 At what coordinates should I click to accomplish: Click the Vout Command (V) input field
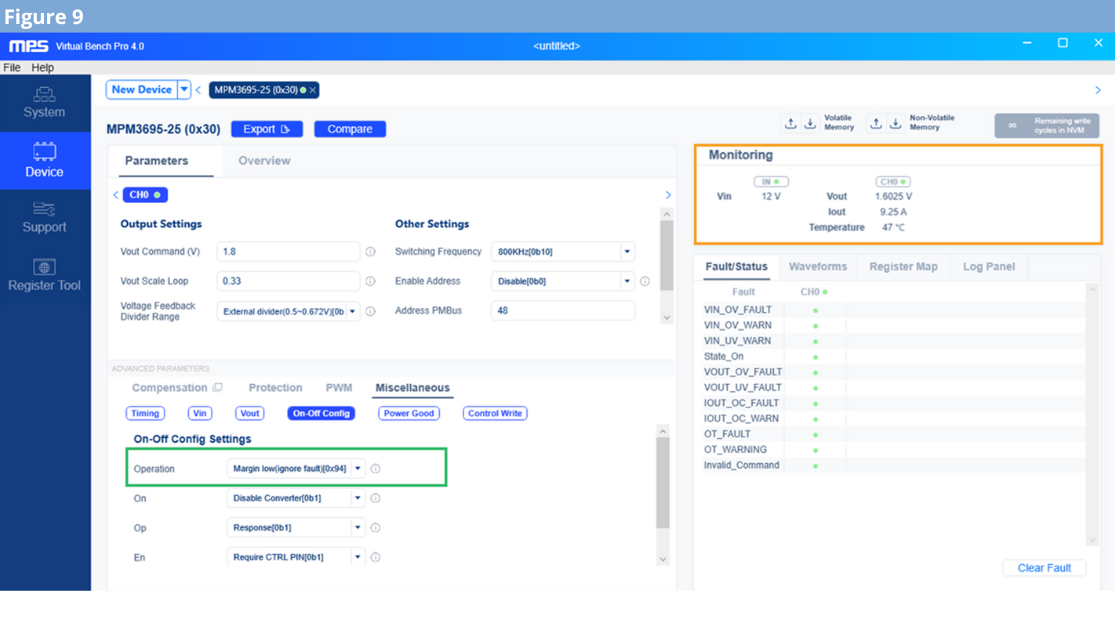(x=289, y=252)
